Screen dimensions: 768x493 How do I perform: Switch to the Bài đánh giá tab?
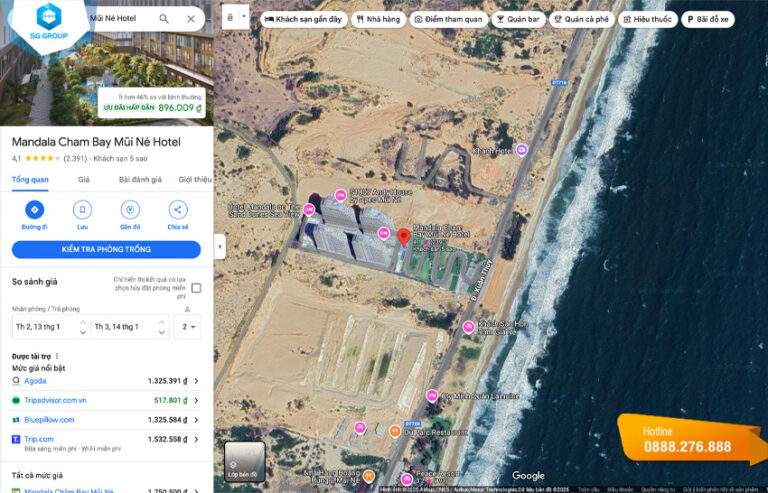click(140, 180)
